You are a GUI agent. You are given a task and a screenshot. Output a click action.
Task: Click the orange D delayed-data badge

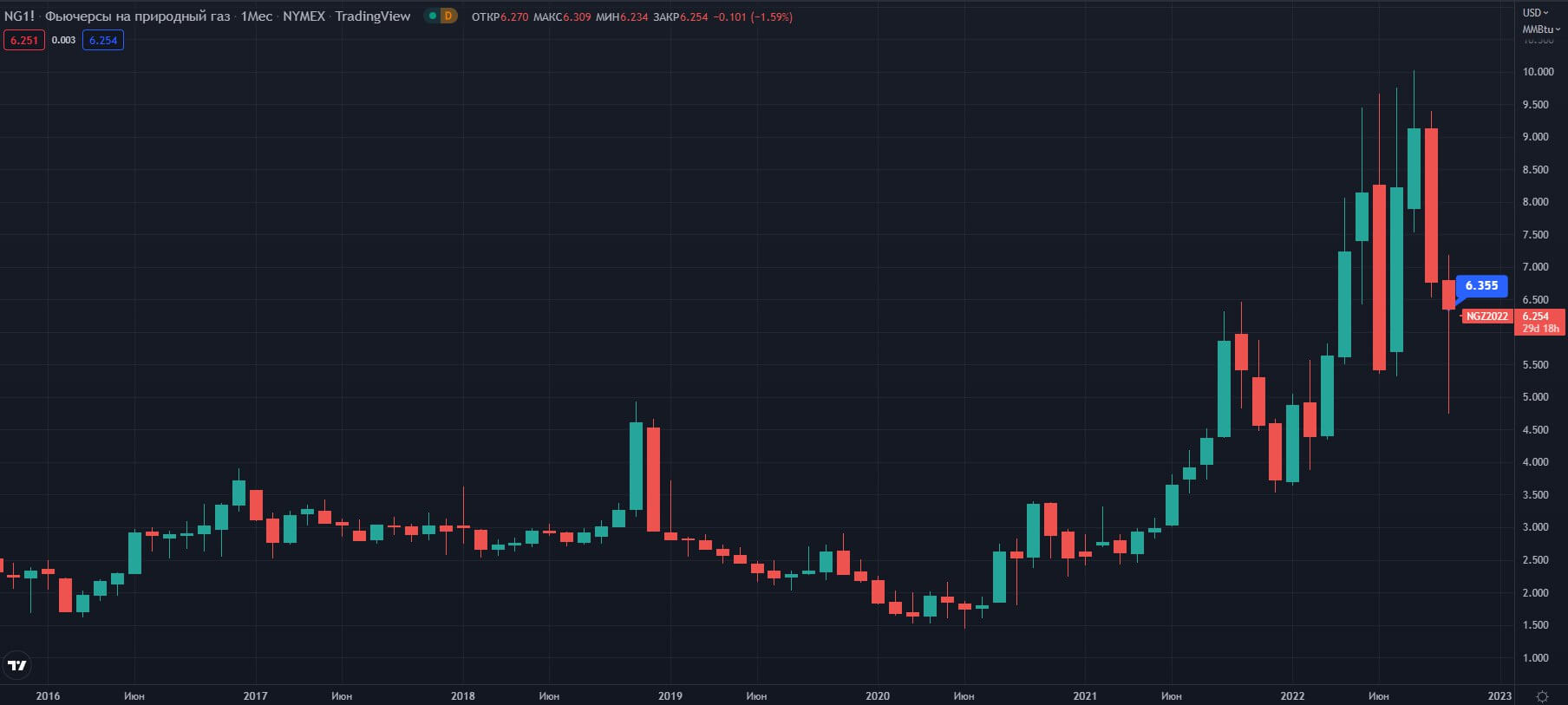(x=448, y=16)
